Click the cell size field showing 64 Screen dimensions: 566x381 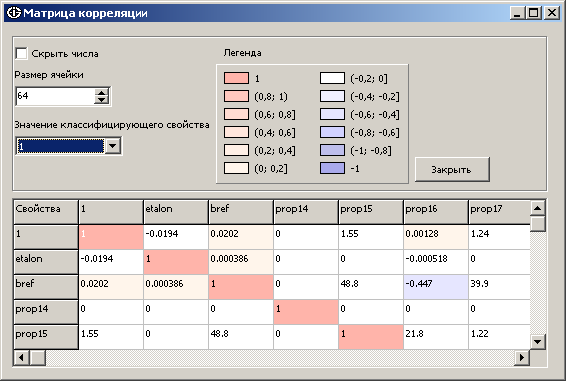point(56,96)
